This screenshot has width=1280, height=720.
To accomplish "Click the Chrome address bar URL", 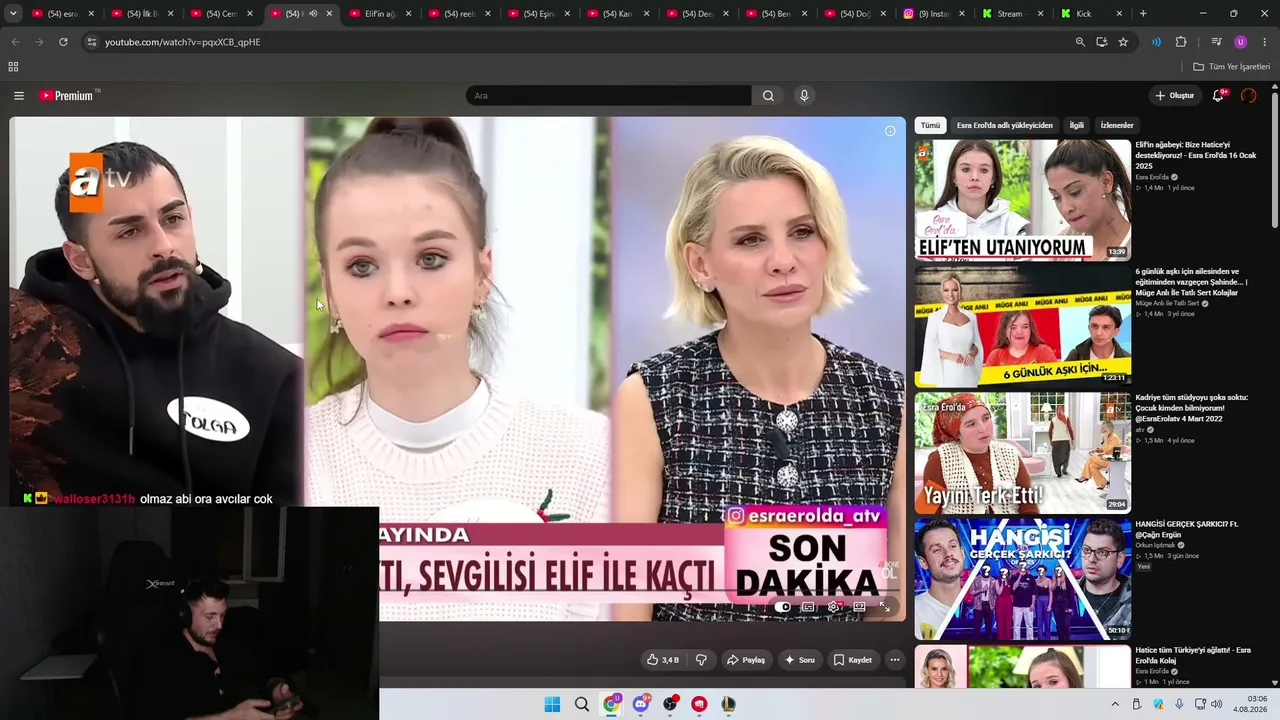I will coord(182,42).
